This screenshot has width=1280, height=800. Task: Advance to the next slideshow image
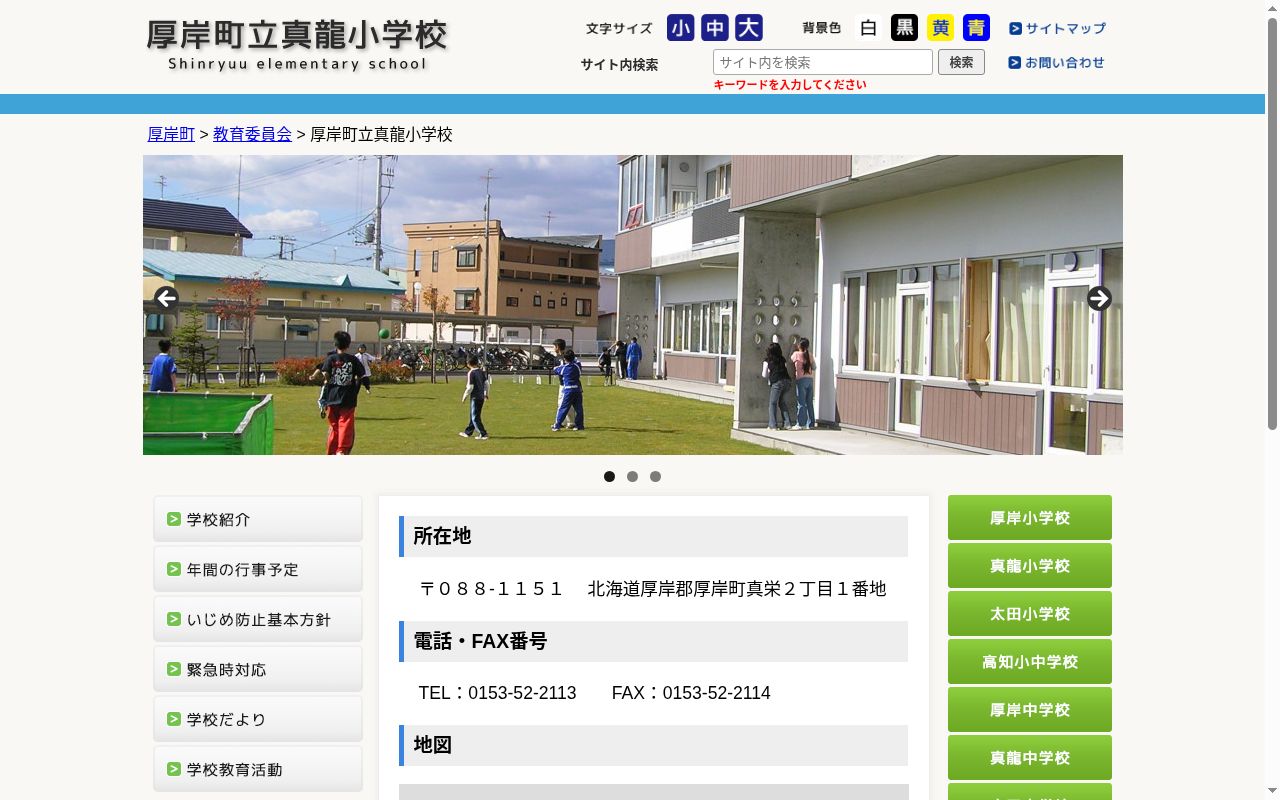coord(1099,298)
